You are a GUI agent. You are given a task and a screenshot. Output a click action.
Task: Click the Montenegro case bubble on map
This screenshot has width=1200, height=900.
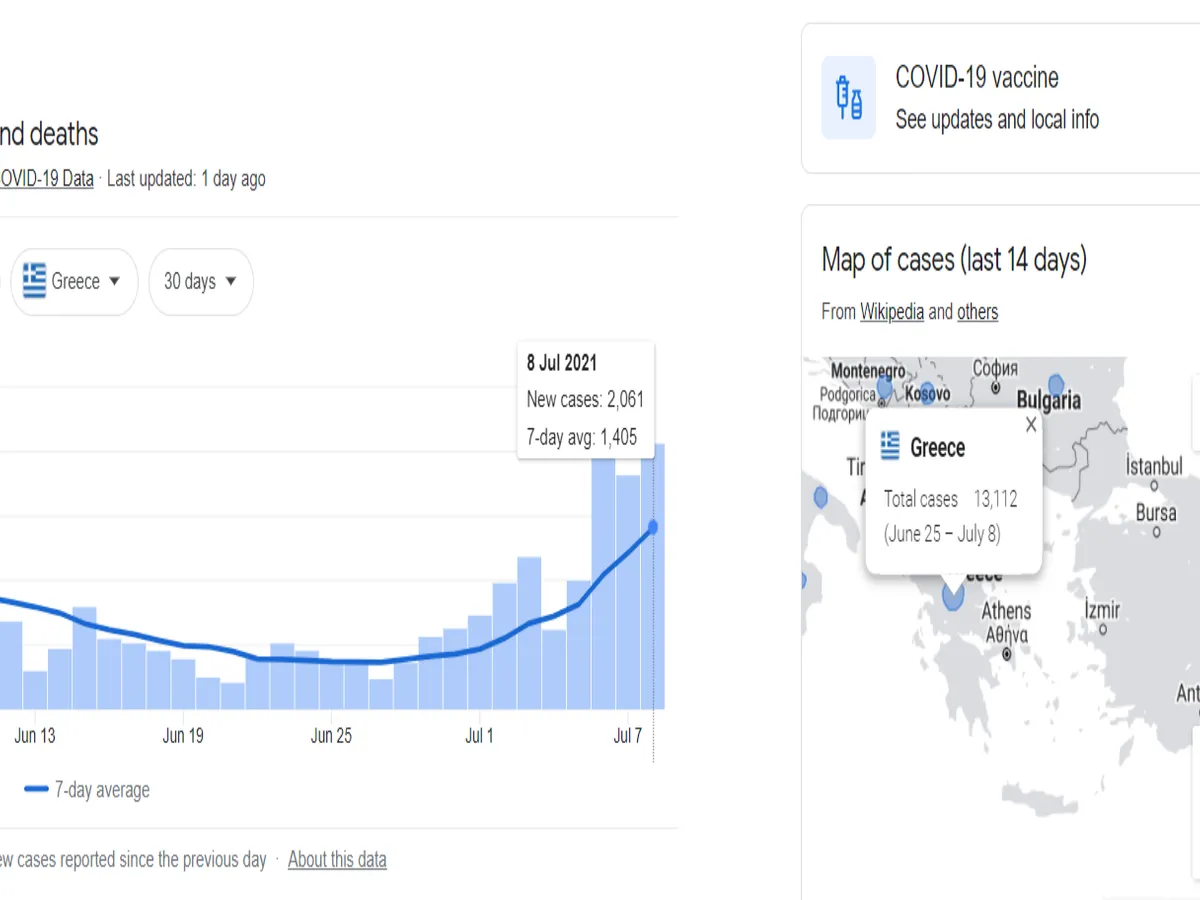point(884,387)
